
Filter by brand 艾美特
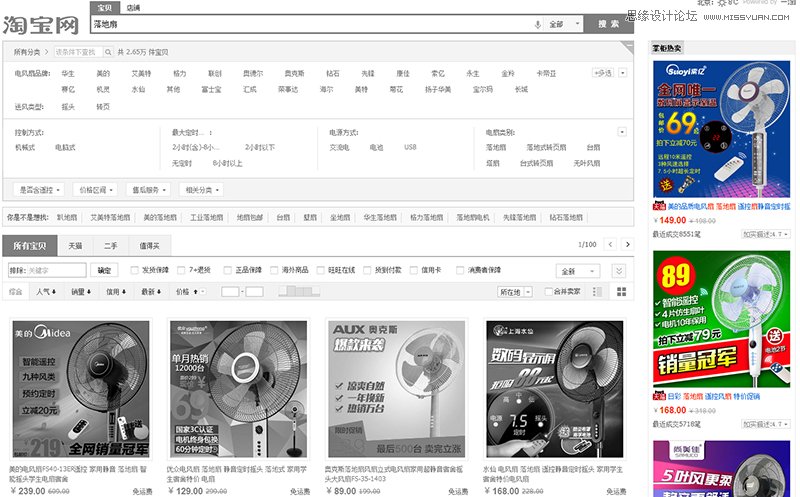[141, 73]
